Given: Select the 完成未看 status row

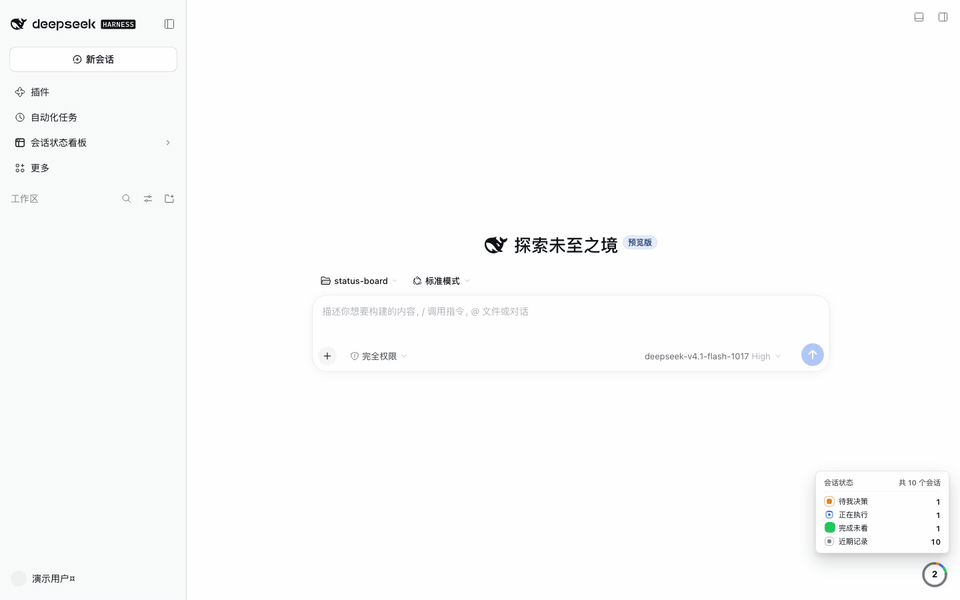Looking at the screenshot, I should 882,528.
